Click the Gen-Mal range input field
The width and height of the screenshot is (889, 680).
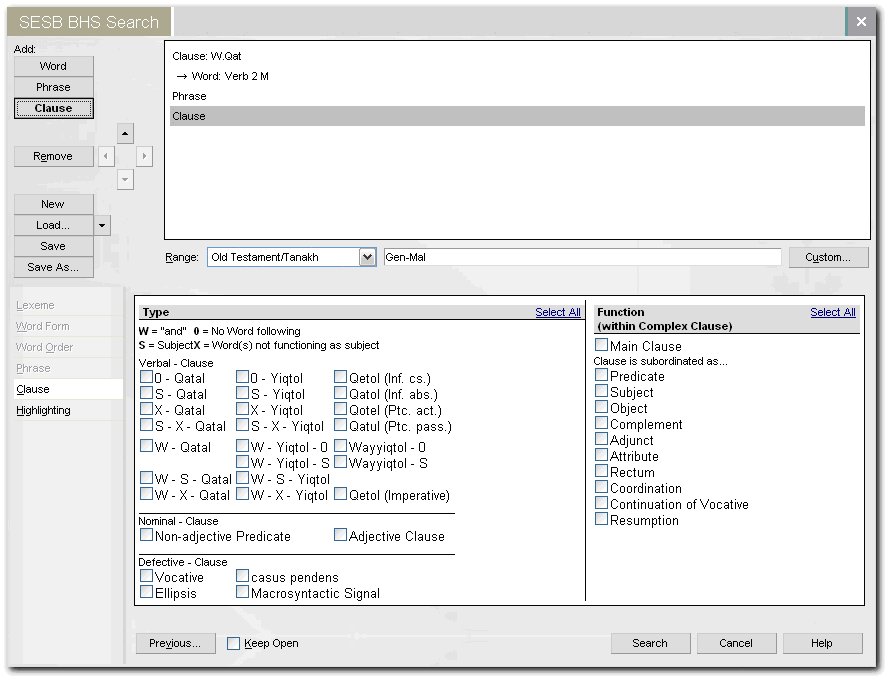(582, 257)
